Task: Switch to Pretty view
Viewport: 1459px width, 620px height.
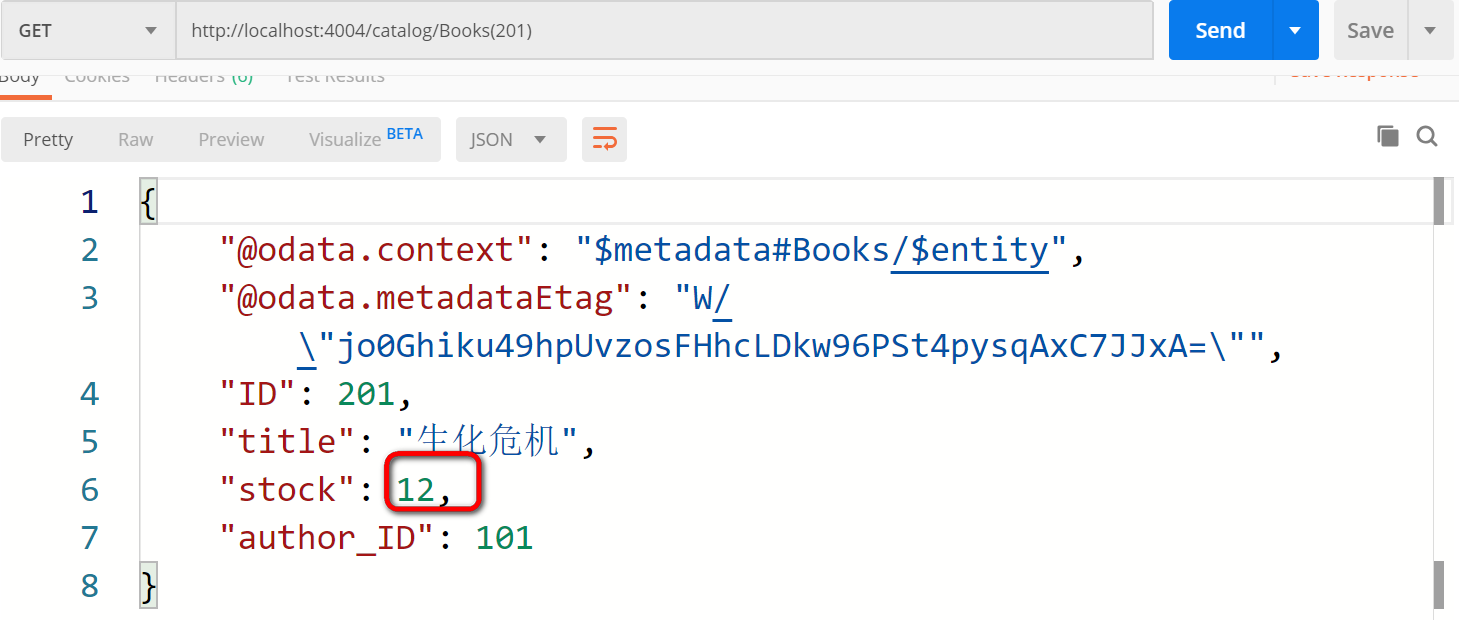Action: pos(48,139)
